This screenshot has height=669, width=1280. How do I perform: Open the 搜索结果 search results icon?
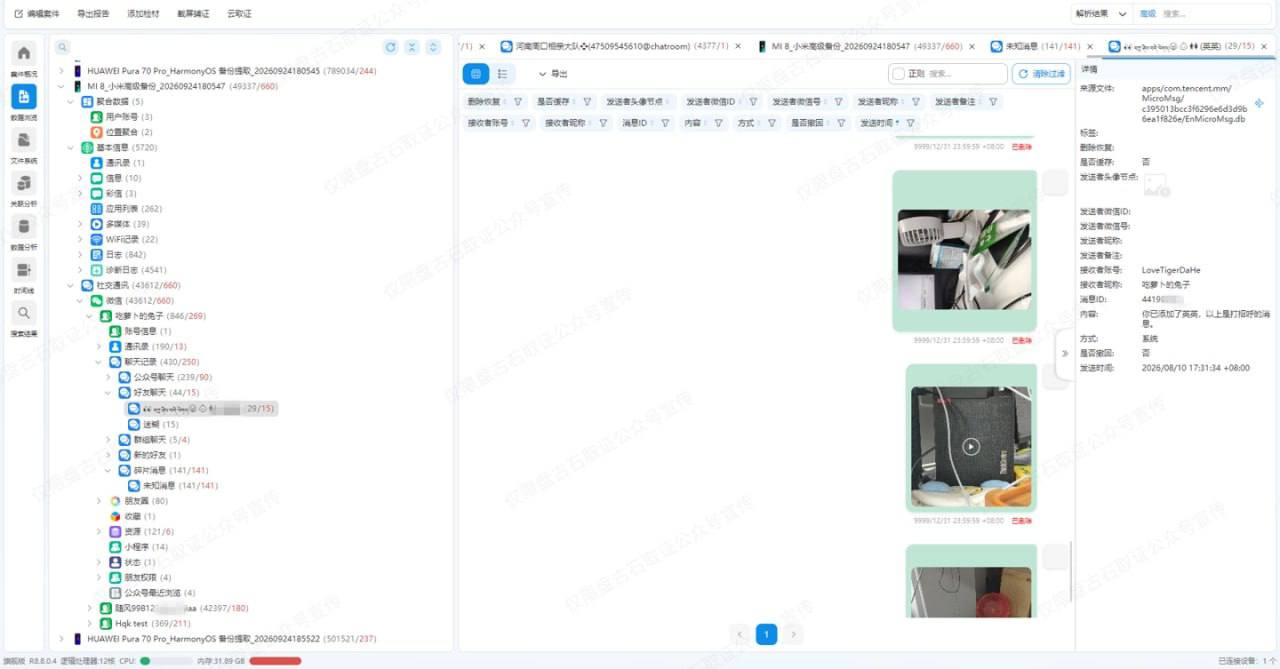point(24,313)
